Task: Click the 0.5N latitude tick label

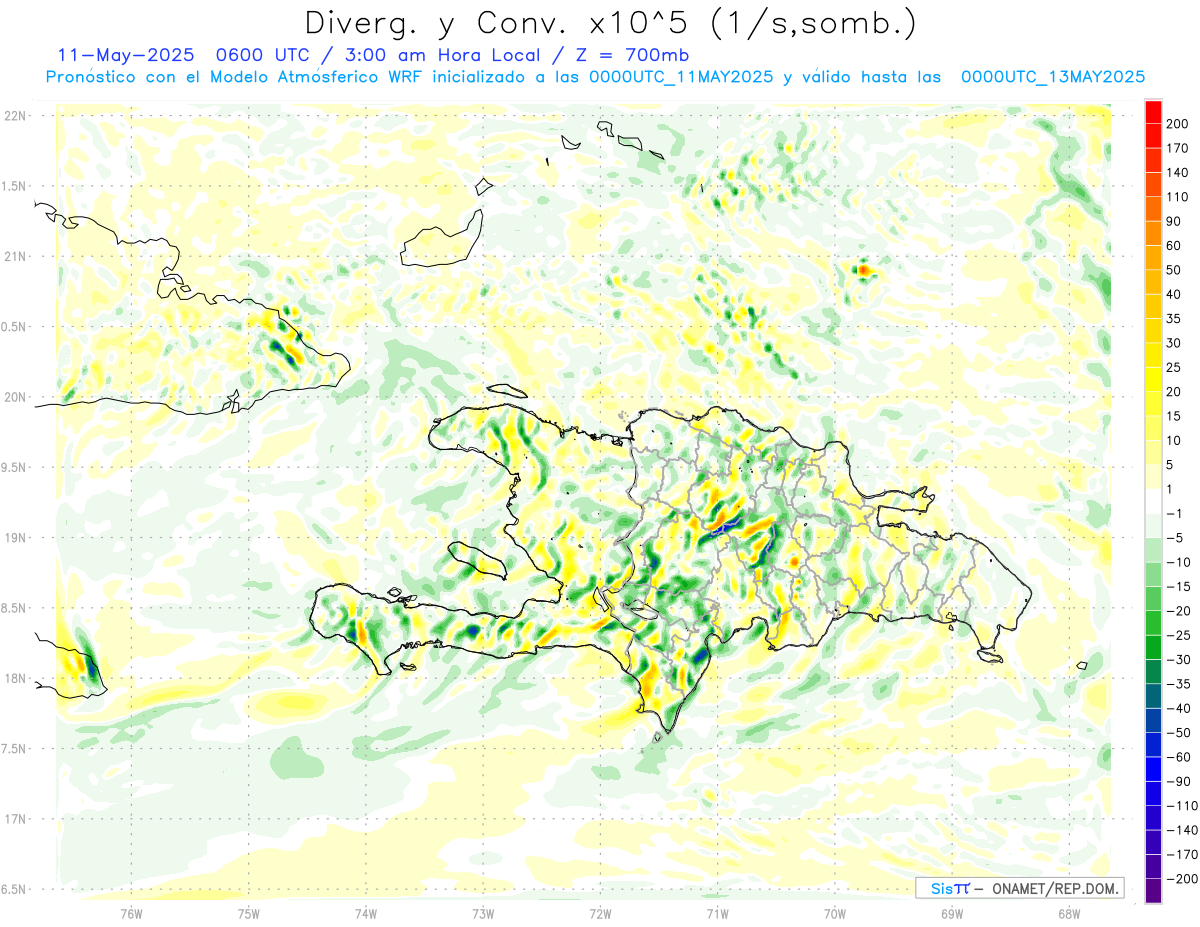Action: [14, 327]
